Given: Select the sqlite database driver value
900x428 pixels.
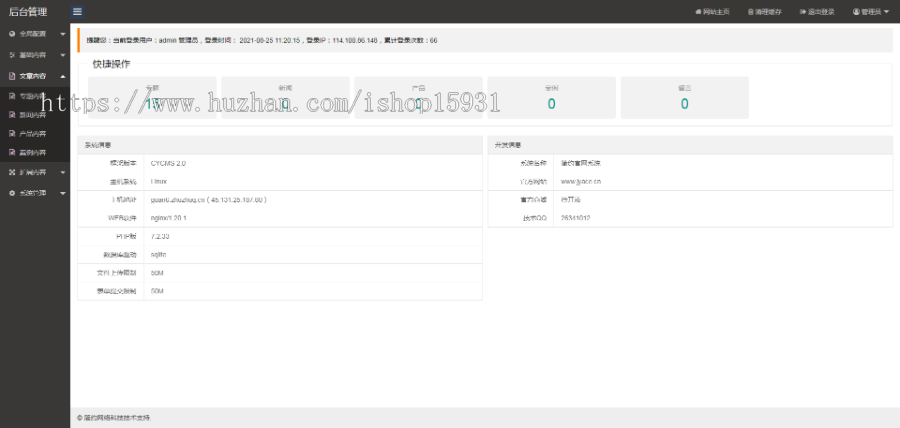Looking at the screenshot, I should click(158, 255).
